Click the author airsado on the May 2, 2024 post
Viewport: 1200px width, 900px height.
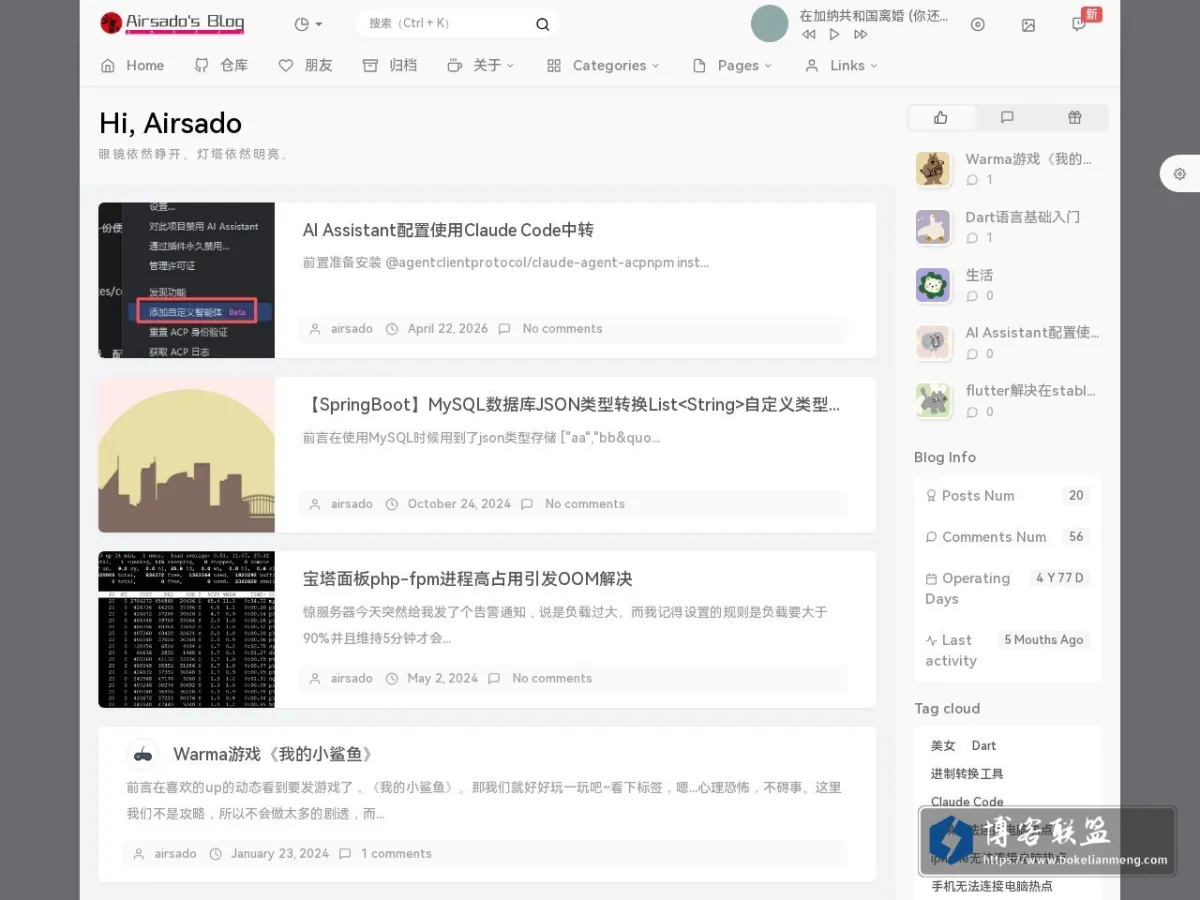coord(352,678)
